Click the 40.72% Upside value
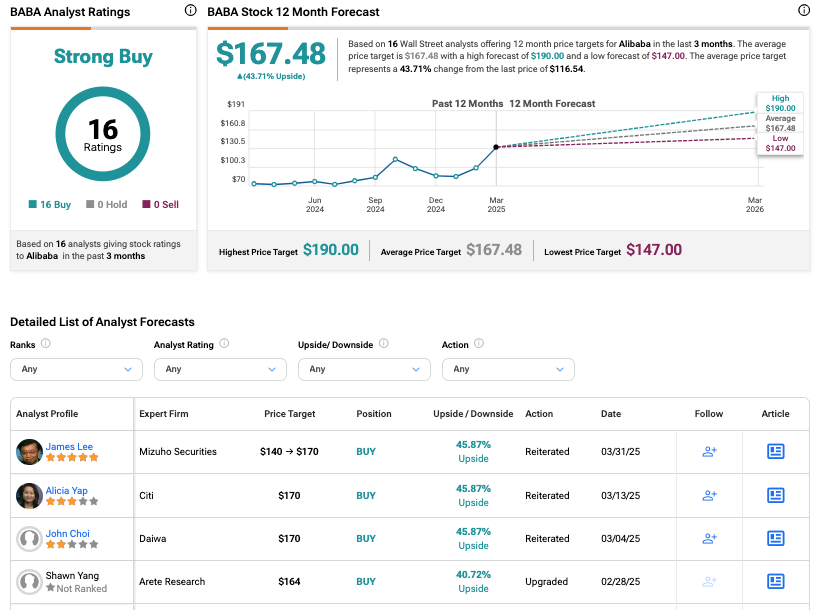The width and height of the screenshot is (816, 610). pos(473,581)
